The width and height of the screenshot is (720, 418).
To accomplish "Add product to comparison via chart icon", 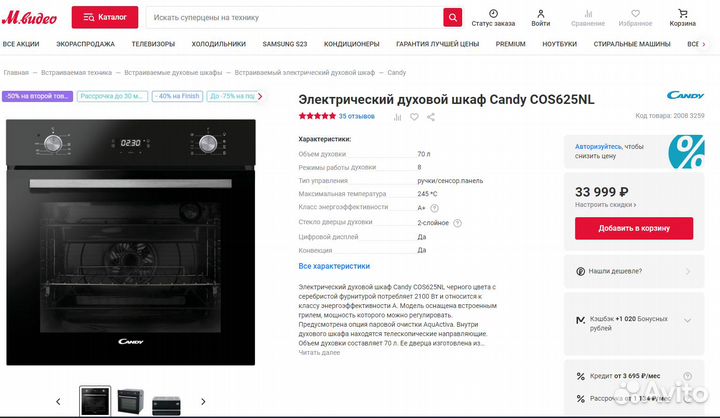I will click(398, 117).
